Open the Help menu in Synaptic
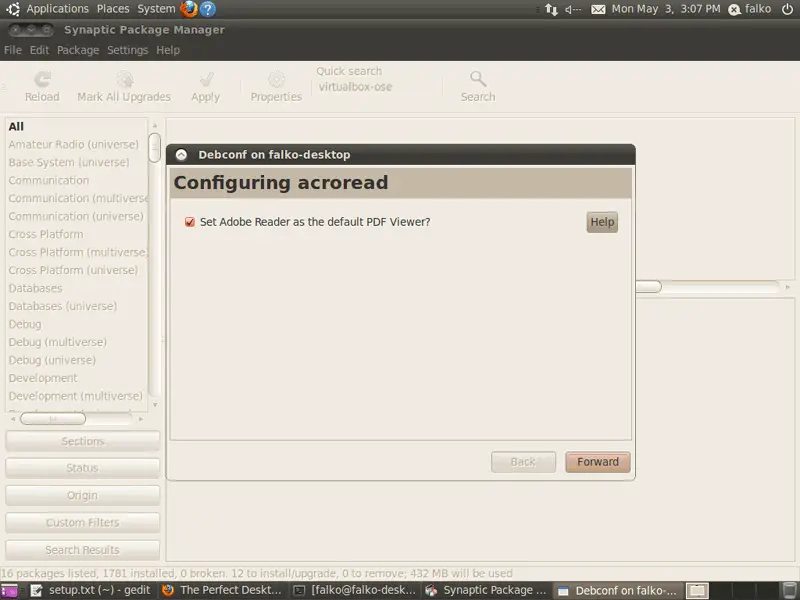Viewport: 800px width, 600px height. pos(168,50)
